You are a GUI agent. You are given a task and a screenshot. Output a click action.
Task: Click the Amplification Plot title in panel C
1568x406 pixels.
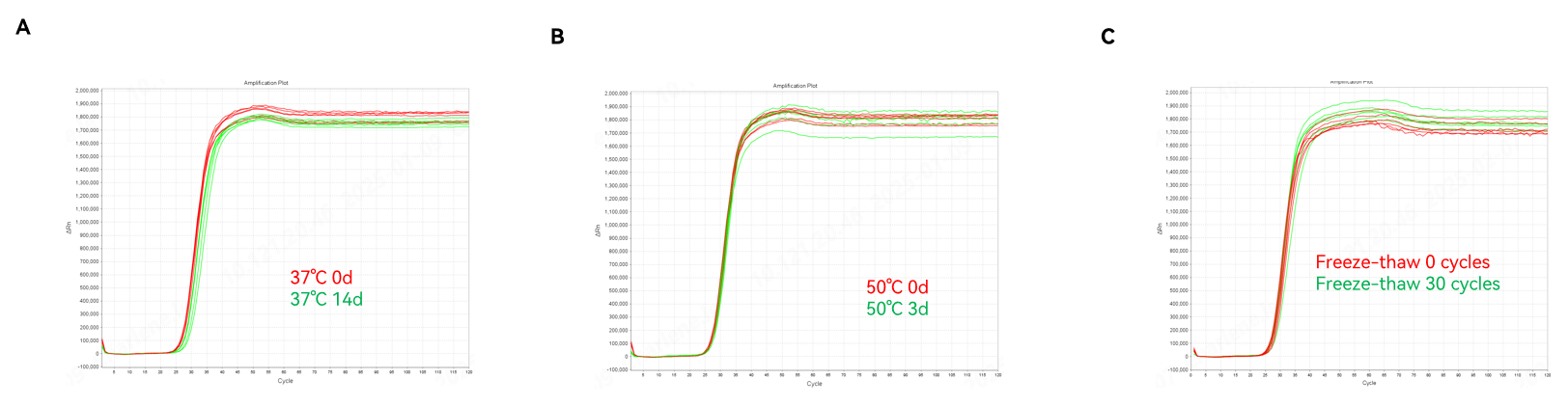[1351, 83]
